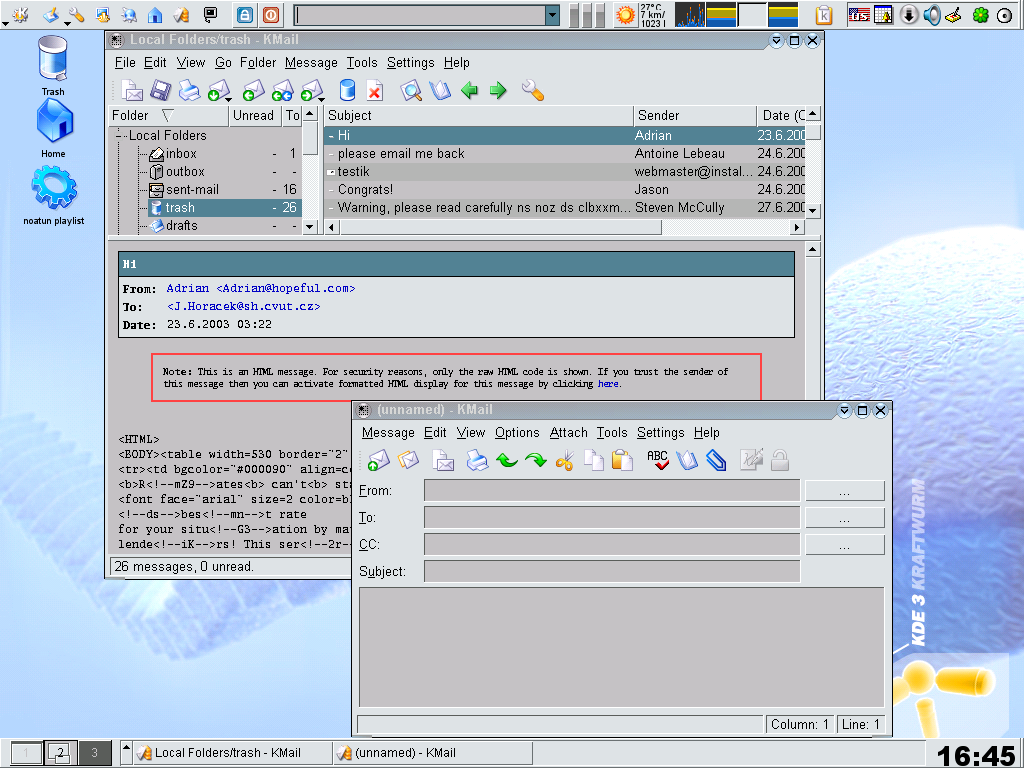Attach a file using the paperclip icon
Screen dimensions: 1024x768
point(716,460)
